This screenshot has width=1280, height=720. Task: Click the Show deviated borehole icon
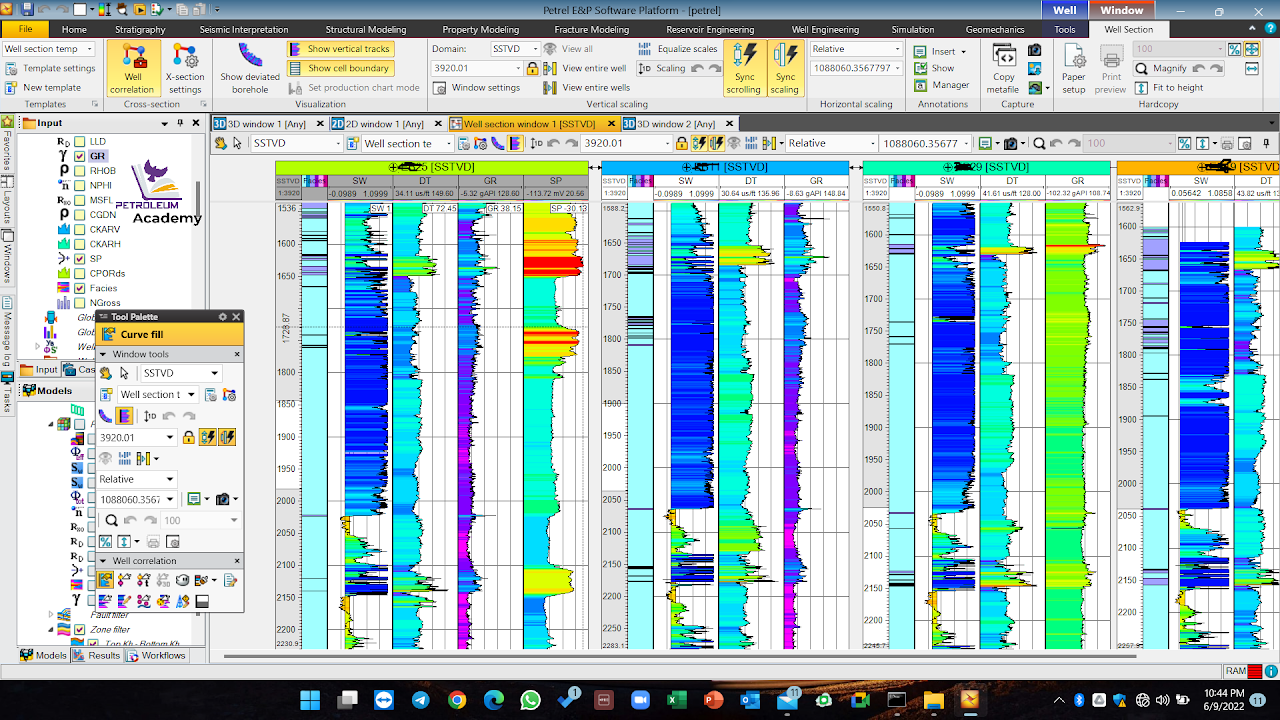pyautogui.click(x=250, y=68)
